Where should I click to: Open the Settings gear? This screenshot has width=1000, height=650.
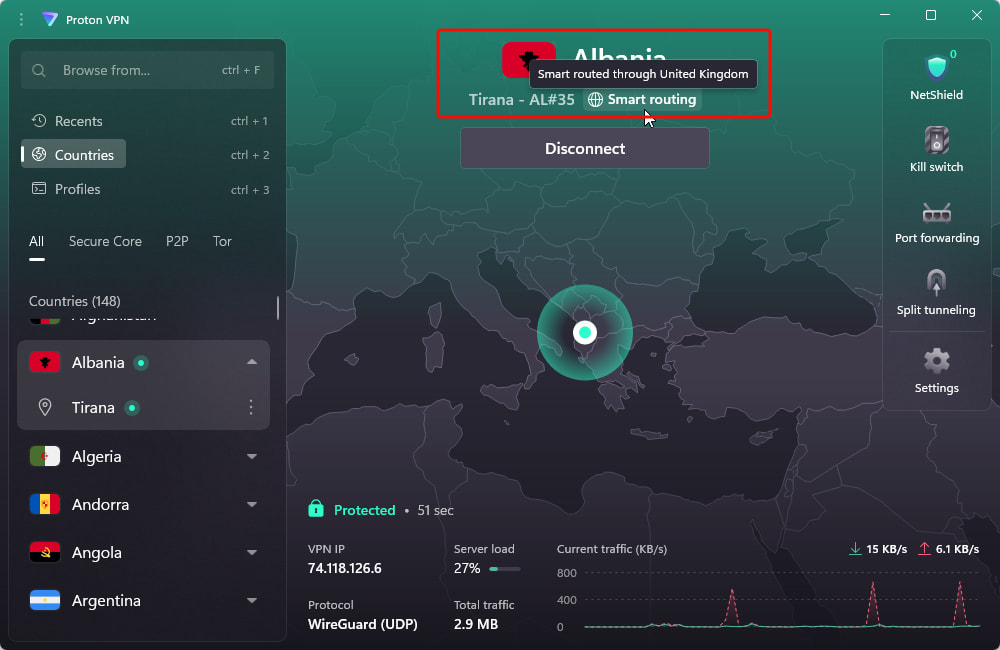pos(936,361)
